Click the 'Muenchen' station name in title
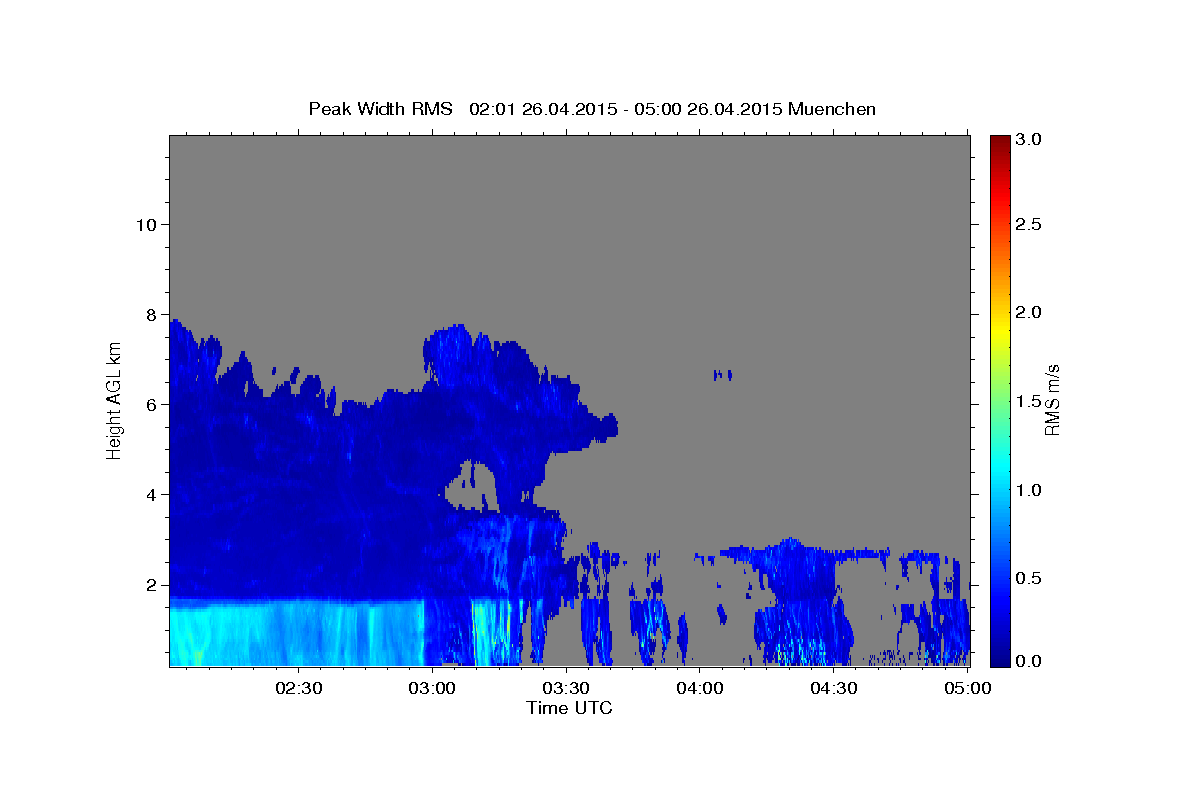Screen dimensions: 1200x800 pyautogui.click(x=832, y=108)
